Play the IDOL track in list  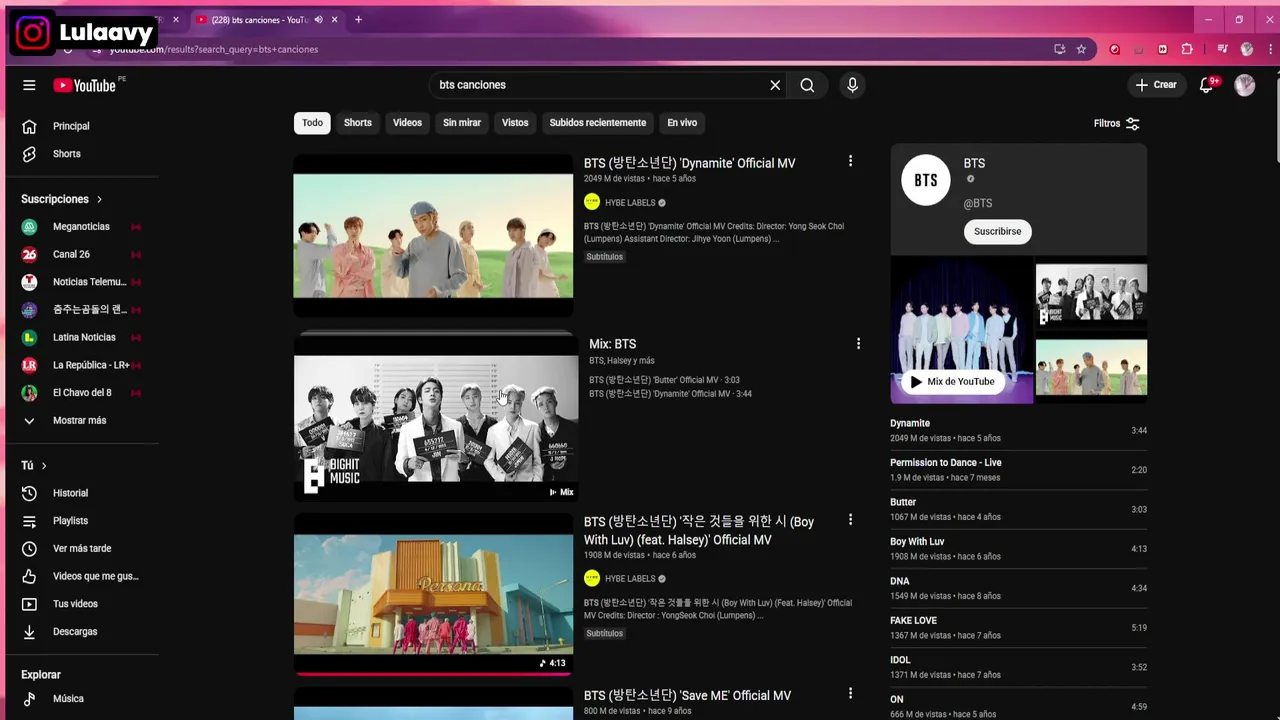click(x=1018, y=667)
